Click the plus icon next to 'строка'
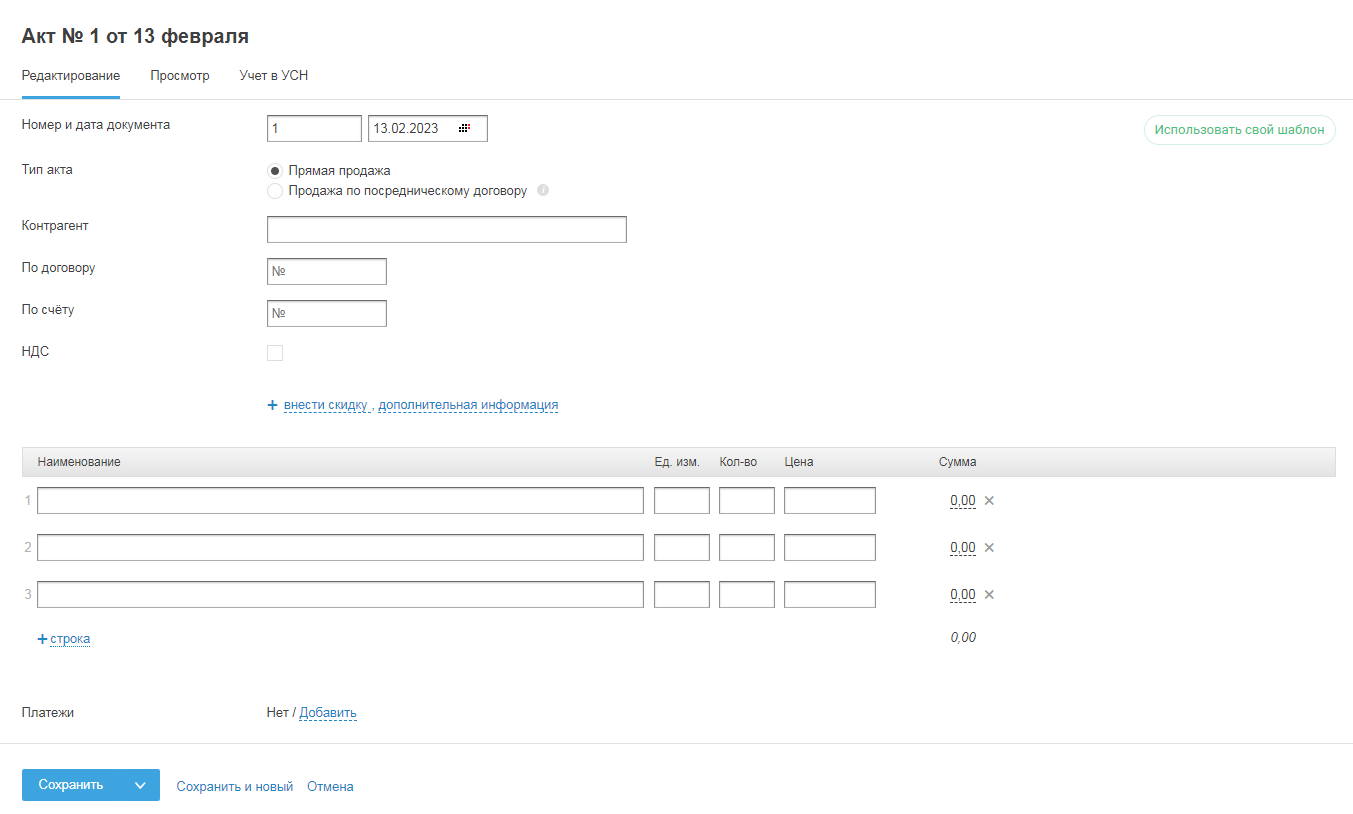 (x=42, y=639)
